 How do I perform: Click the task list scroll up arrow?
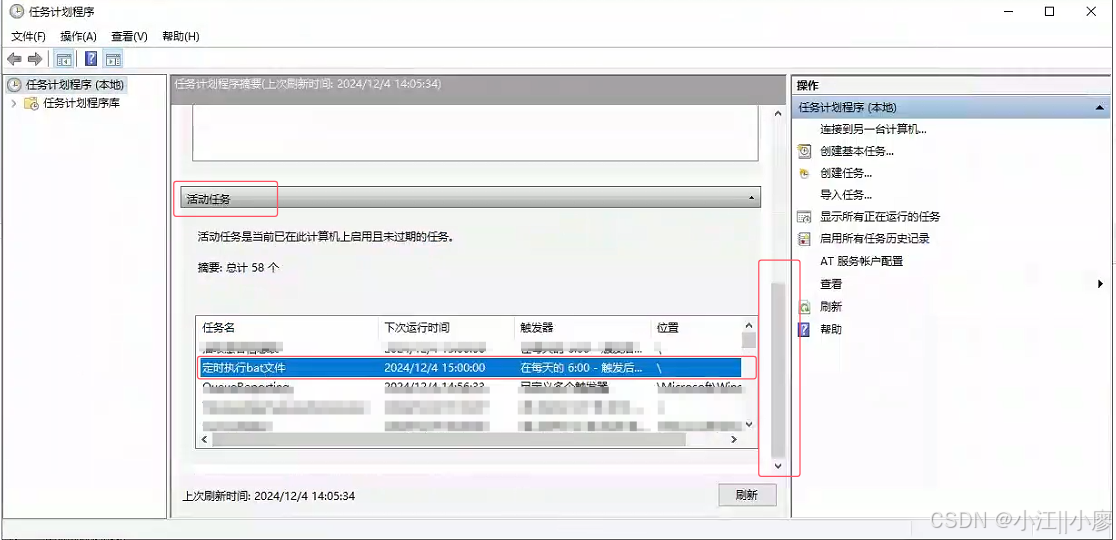pyautogui.click(x=748, y=325)
